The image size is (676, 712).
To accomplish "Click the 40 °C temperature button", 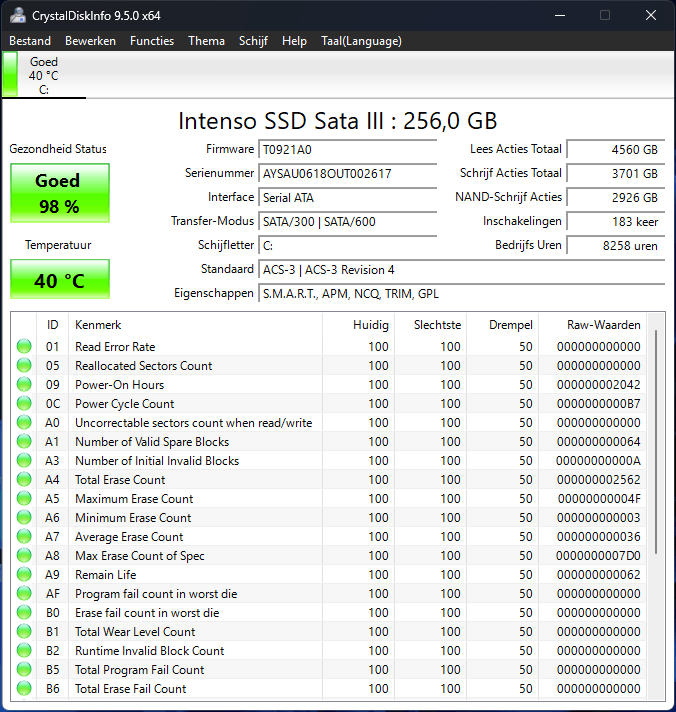I will 60,279.
